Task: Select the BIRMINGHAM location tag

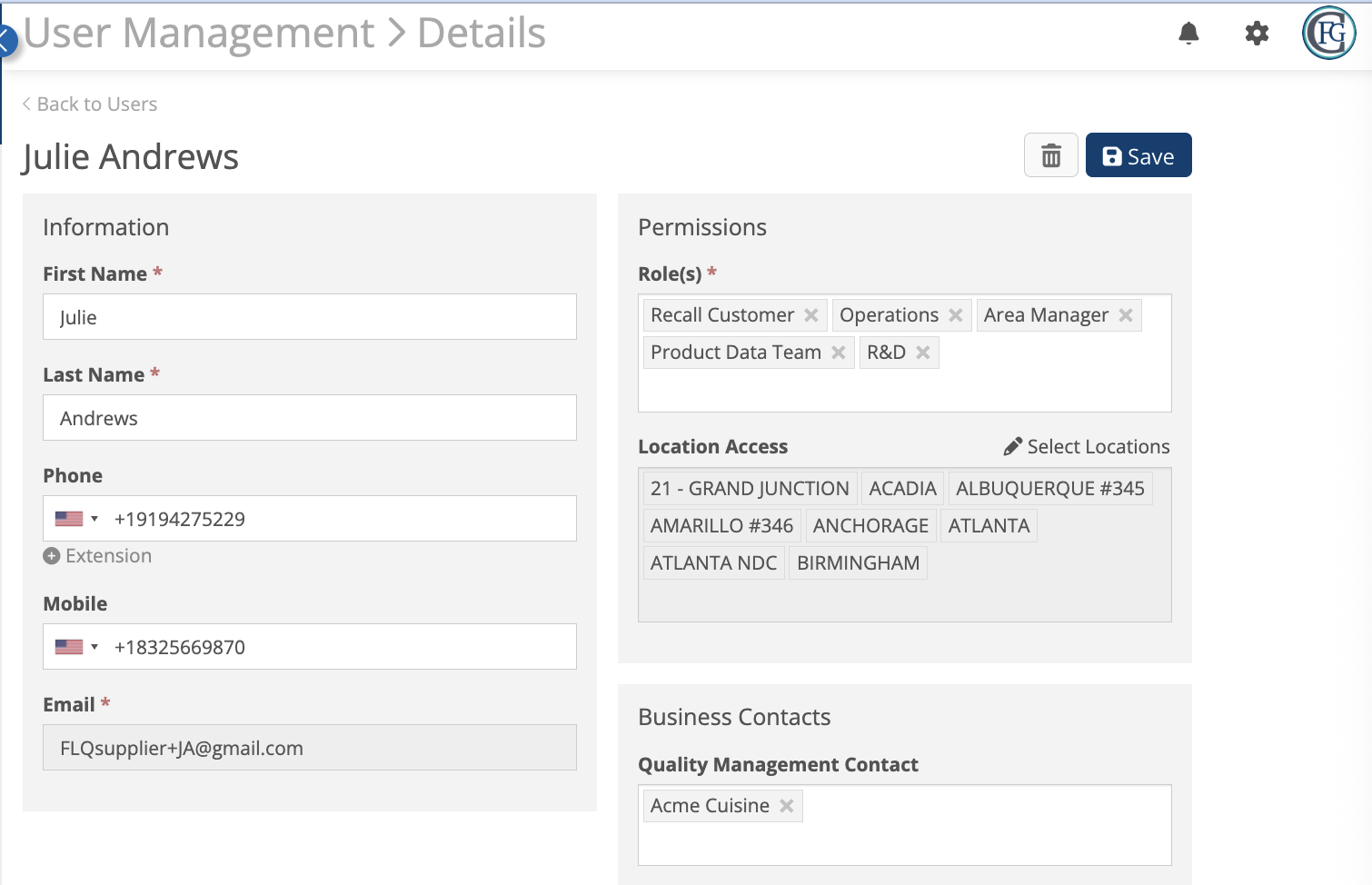Action: click(858, 563)
